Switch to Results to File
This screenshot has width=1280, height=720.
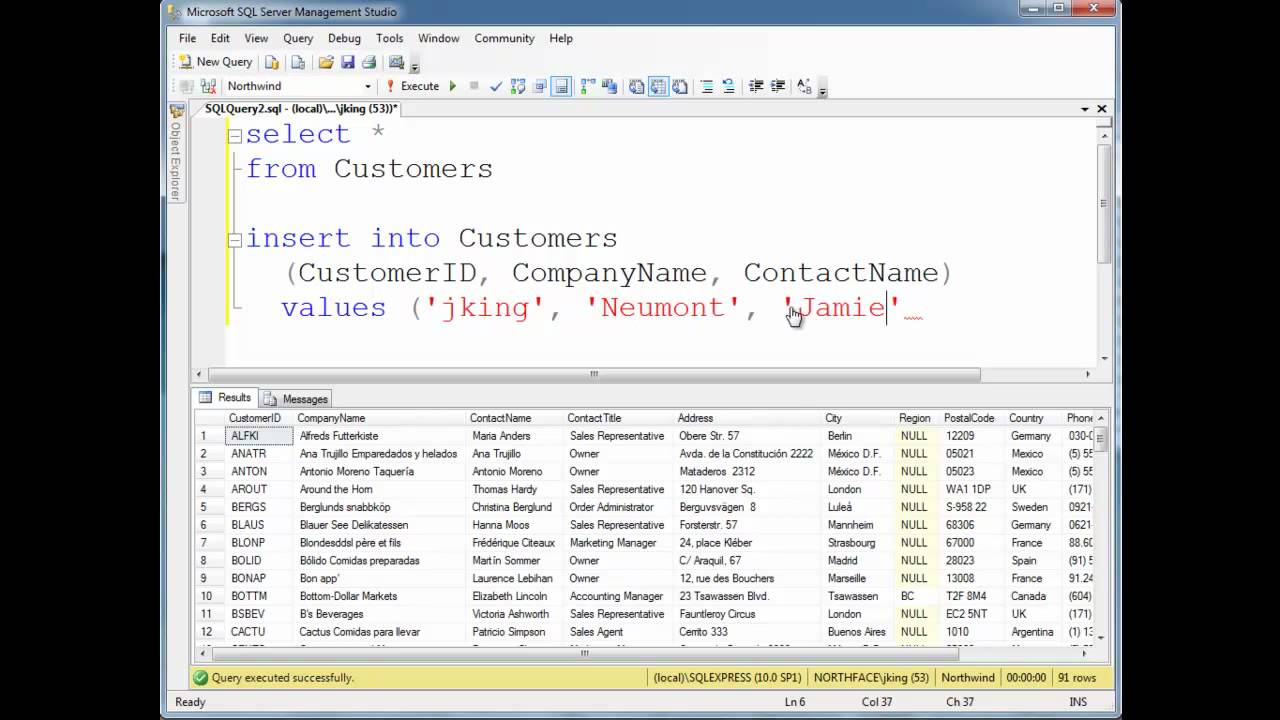pyautogui.click(x=680, y=86)
